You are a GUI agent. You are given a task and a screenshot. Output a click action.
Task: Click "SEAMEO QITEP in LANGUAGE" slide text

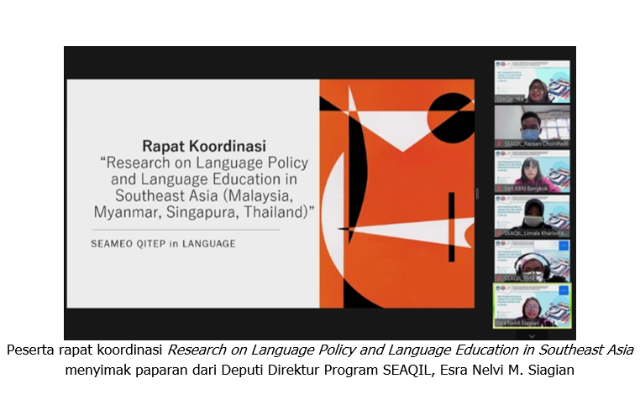(163, 244)
